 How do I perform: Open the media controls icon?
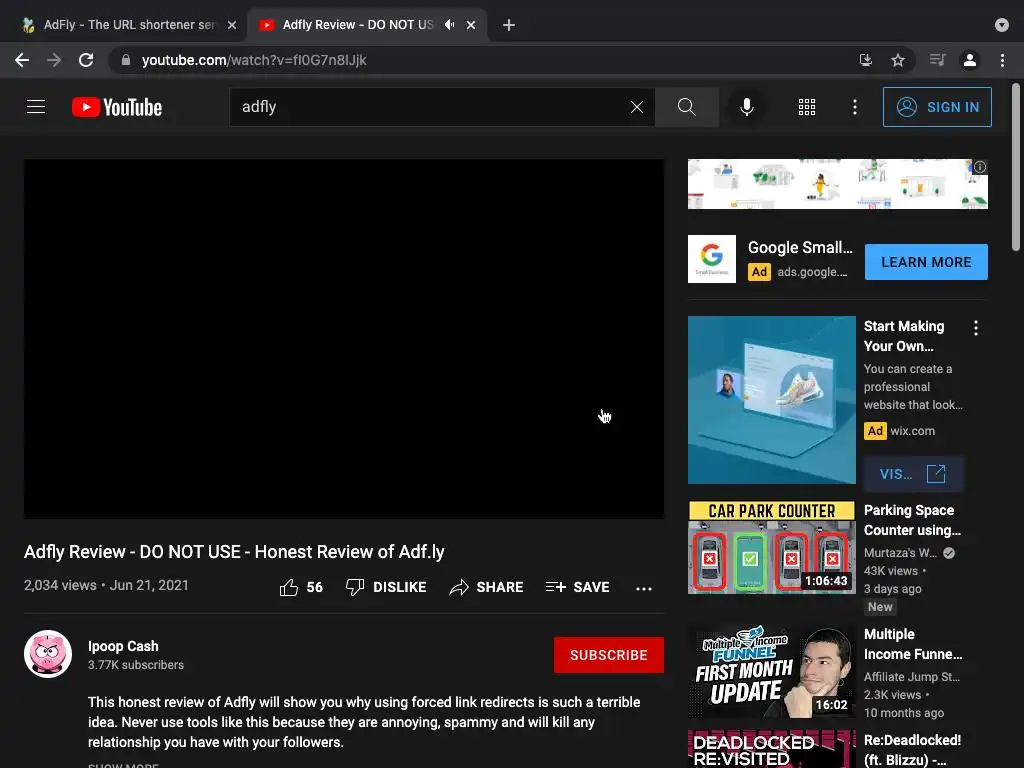pos(937,60)
